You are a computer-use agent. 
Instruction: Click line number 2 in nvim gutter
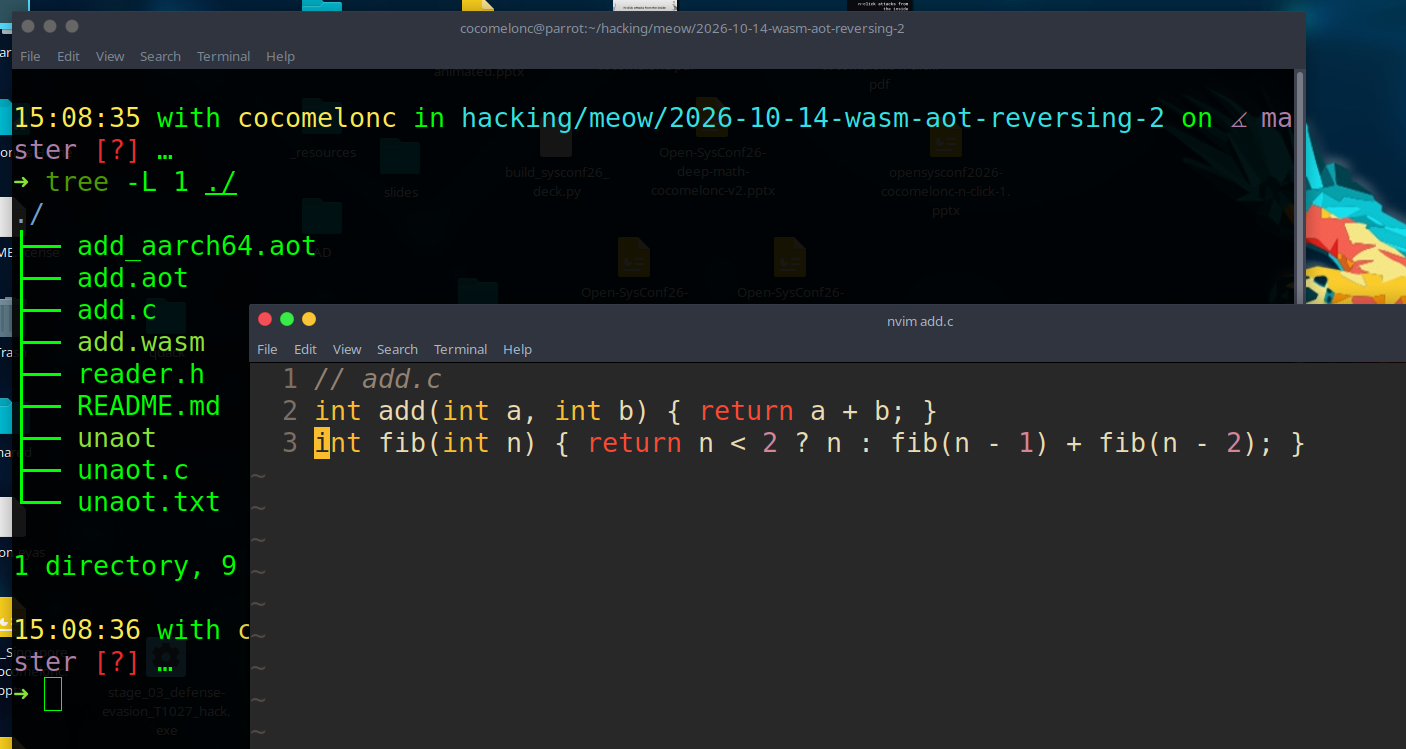(290, 411)
